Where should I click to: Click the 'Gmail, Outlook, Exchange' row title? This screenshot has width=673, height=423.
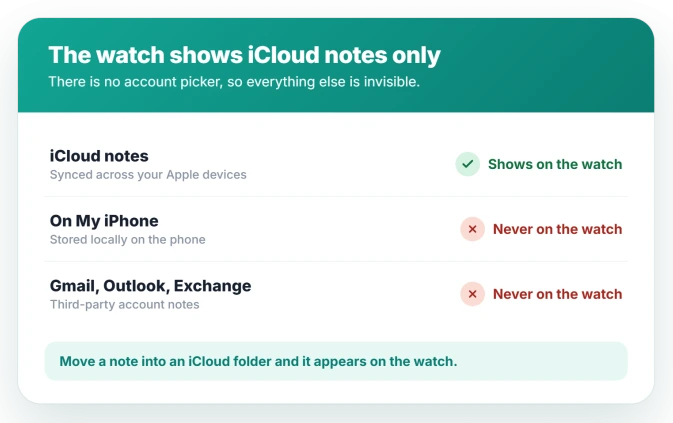150,286
